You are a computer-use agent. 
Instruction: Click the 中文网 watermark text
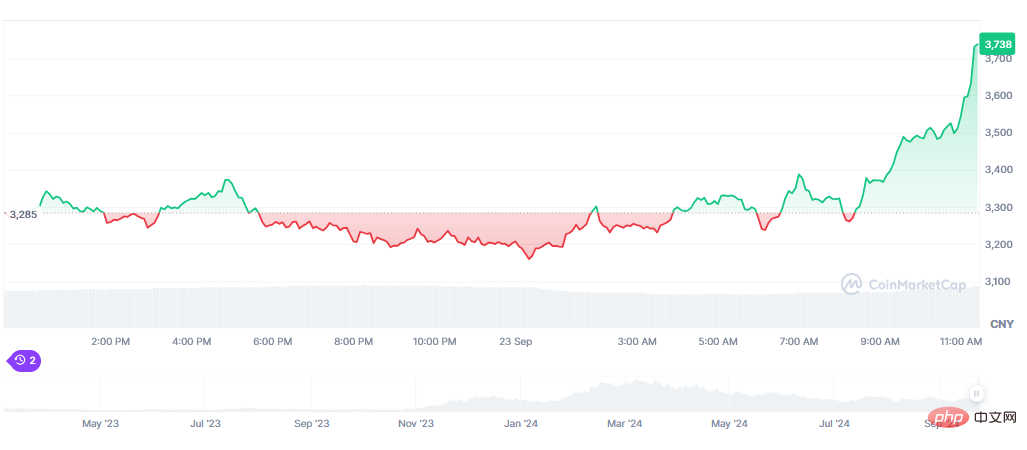994,416
